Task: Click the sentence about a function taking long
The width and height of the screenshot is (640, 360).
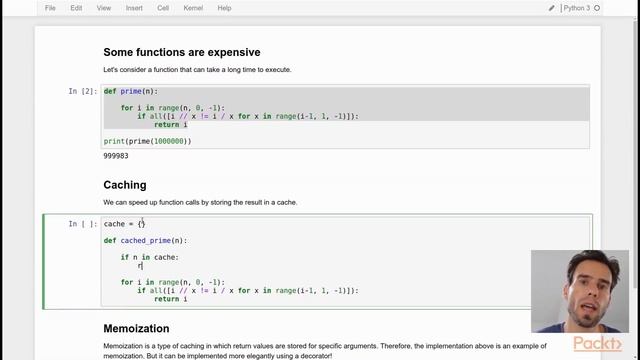Action: (197, 70)
